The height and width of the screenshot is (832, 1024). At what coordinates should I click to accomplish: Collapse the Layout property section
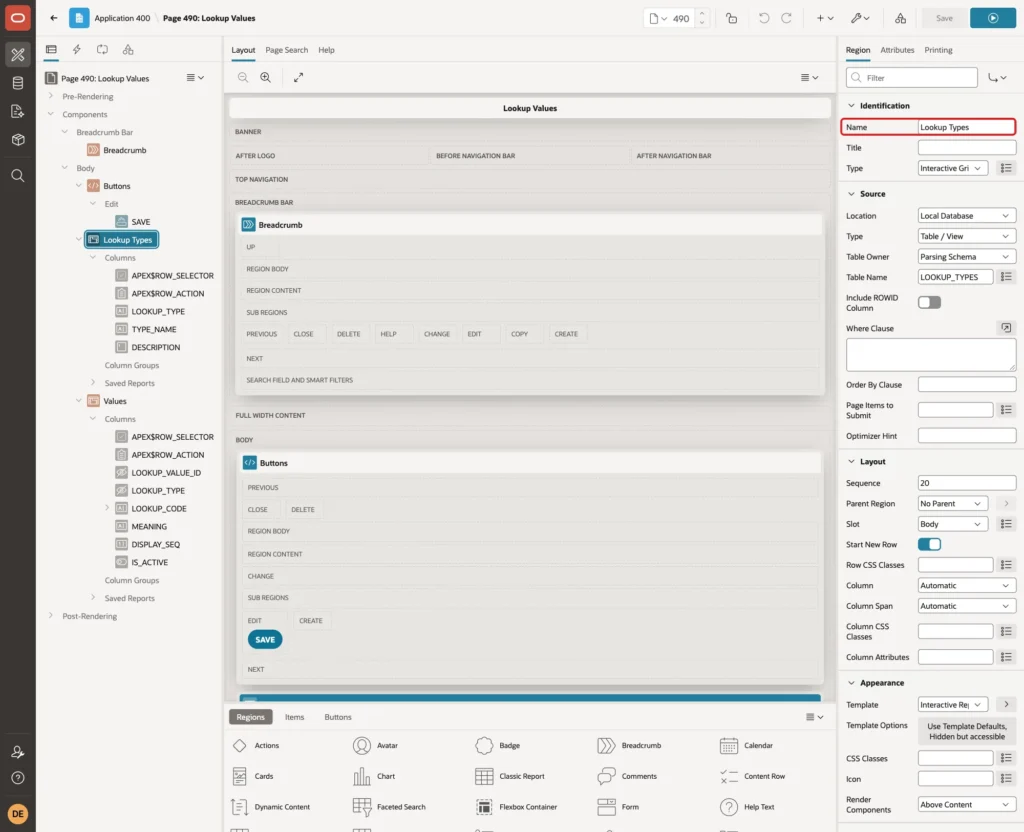click(851, 461)
